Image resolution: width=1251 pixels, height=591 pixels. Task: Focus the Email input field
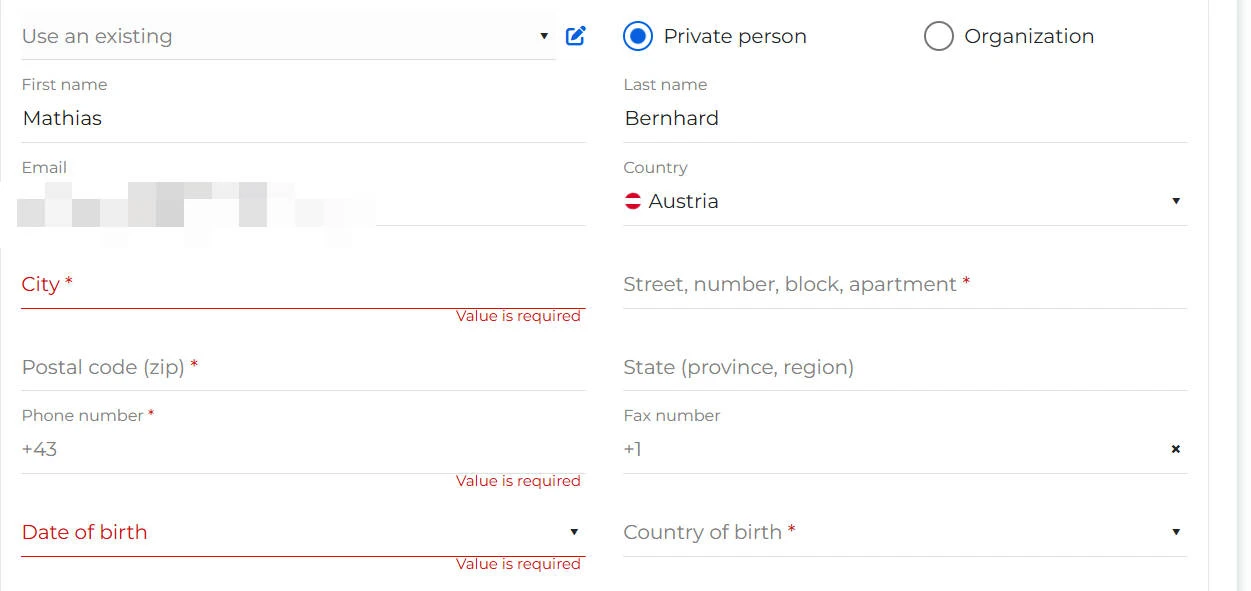(x=300, y=203)
